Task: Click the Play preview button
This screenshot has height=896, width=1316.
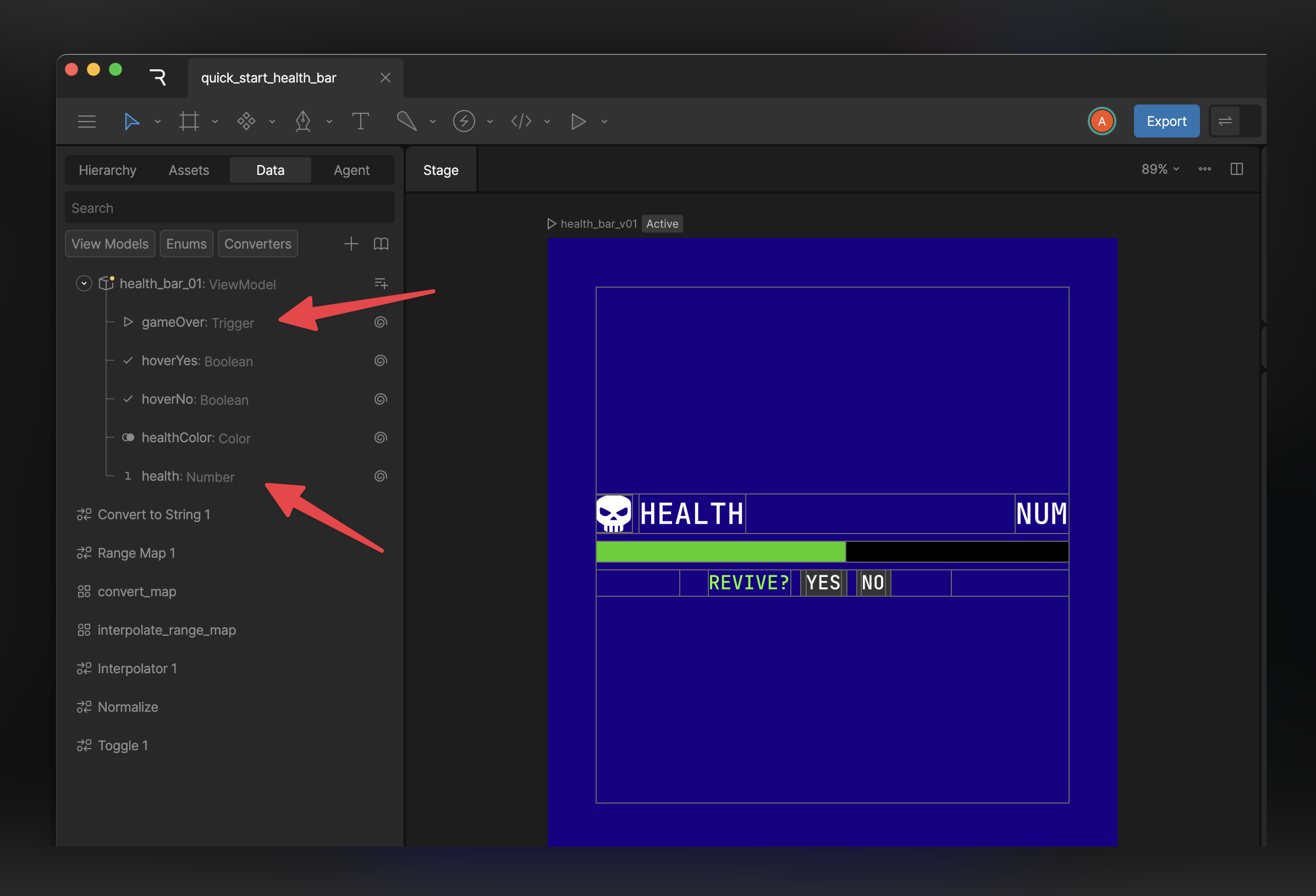Action: click(578, 121)
